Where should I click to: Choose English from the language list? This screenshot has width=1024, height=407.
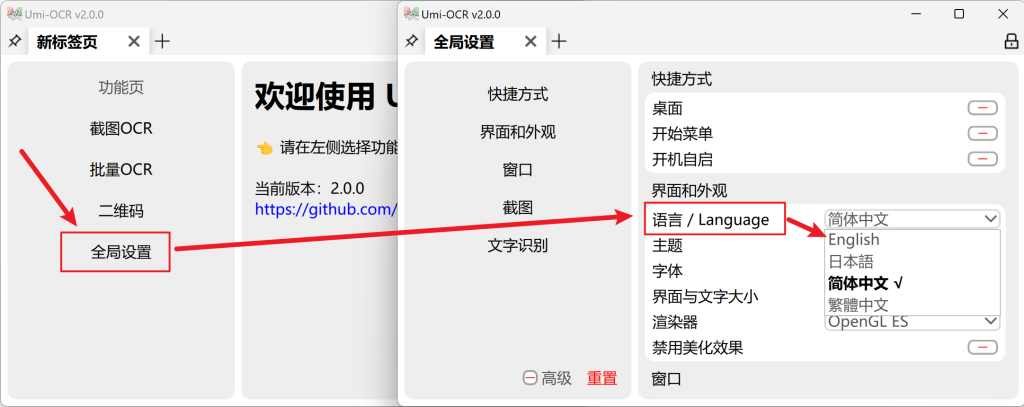pos(854,240)
